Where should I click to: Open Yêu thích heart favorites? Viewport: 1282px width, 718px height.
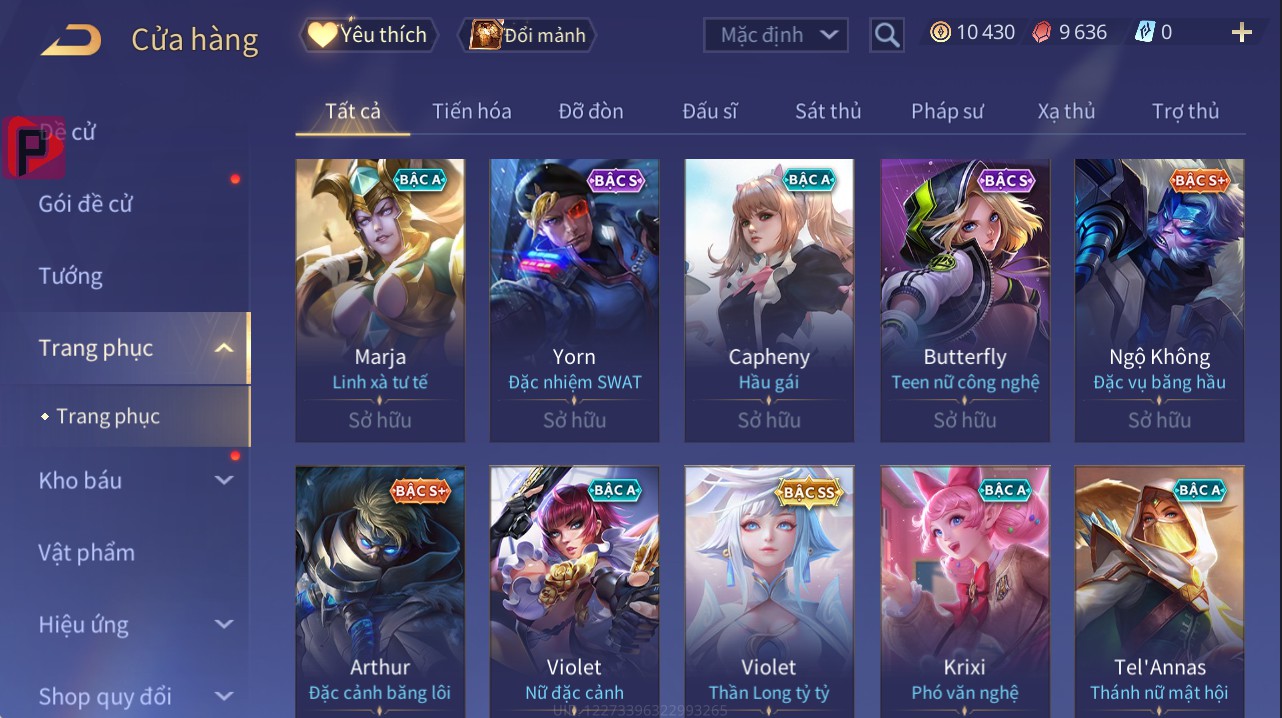tap(368, 35)
